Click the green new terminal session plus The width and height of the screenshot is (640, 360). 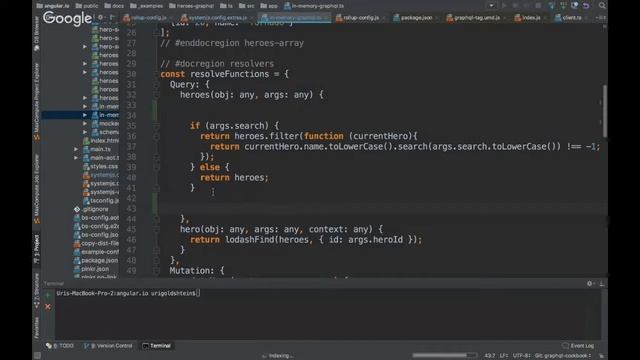tap(48, 295)
